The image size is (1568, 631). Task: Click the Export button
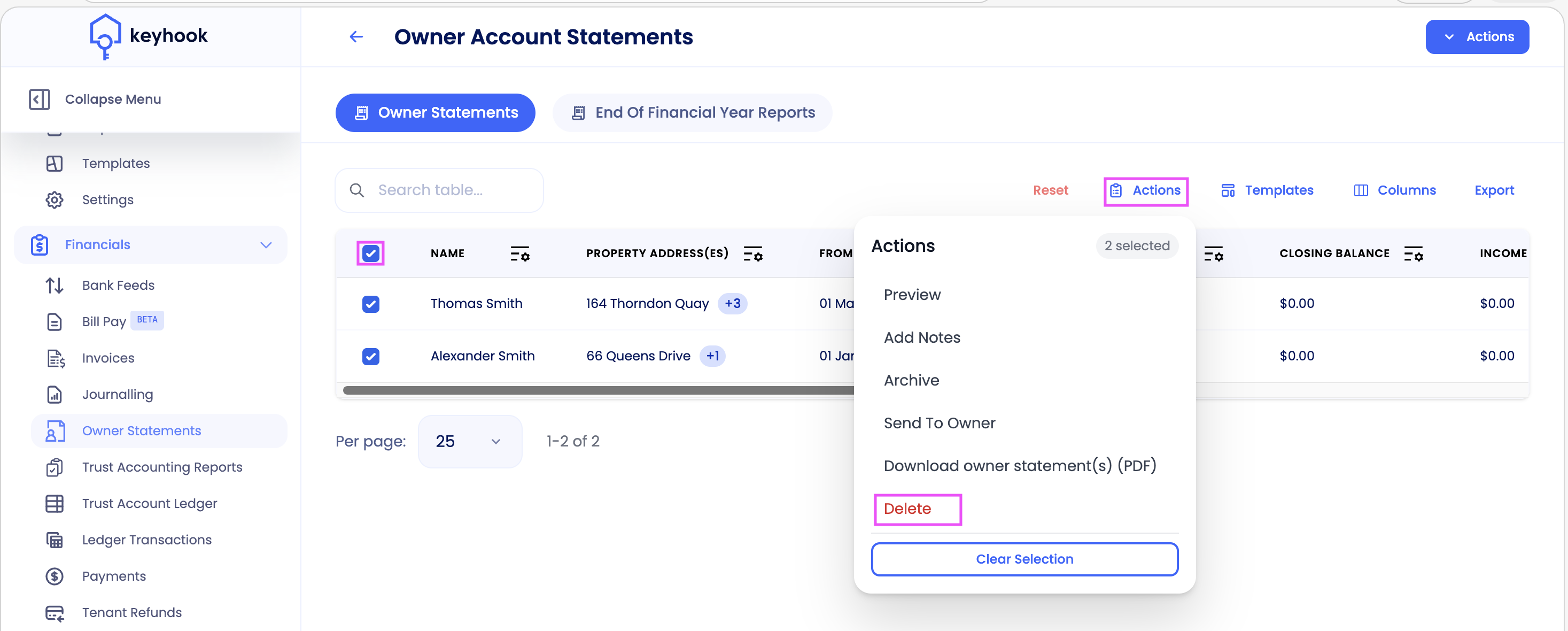(1494, 191)
